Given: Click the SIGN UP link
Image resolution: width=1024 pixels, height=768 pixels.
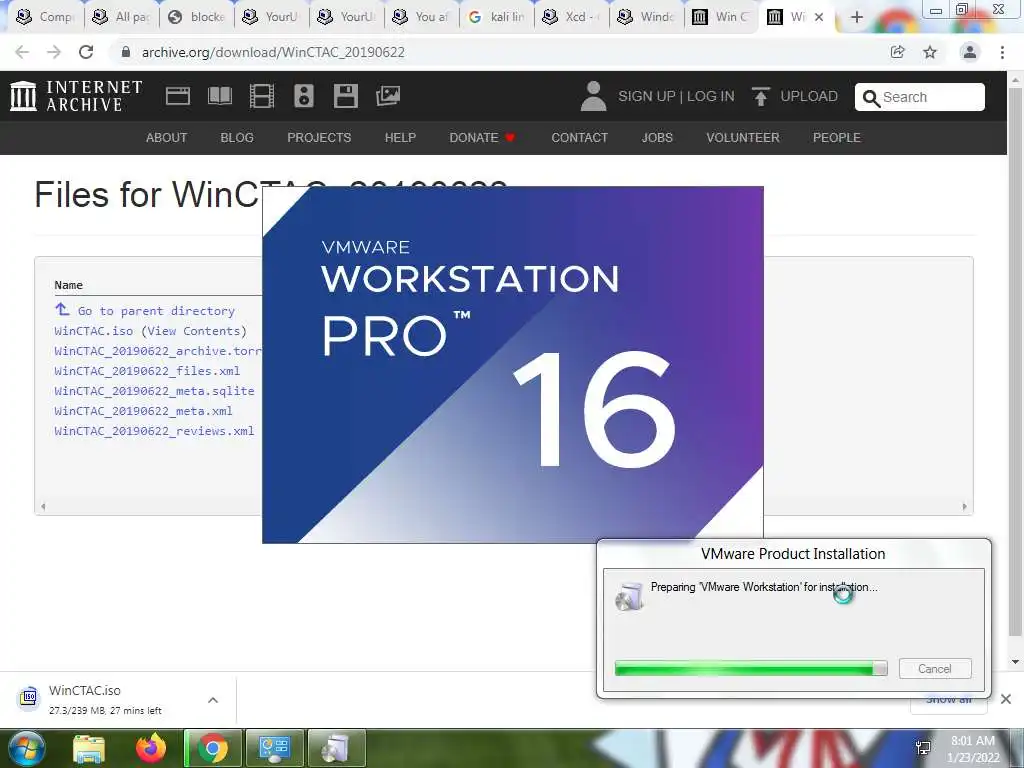Looking at the screenshot, I should tap(647, 96).
